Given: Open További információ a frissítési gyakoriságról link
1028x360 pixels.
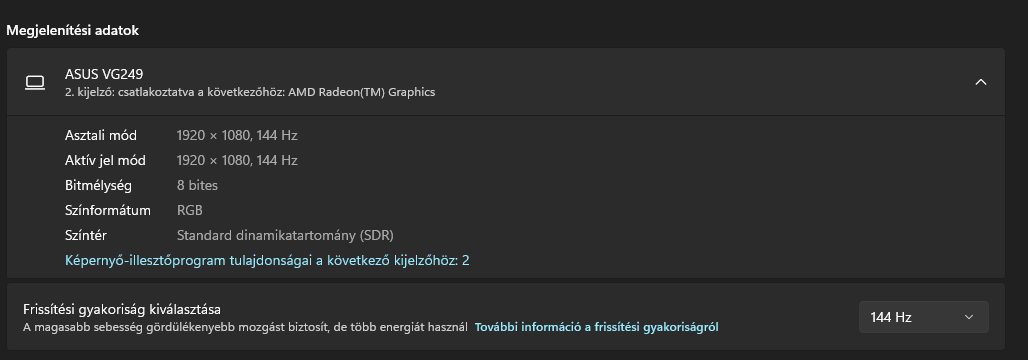Looking at the screenshot, I should point(596,327).
